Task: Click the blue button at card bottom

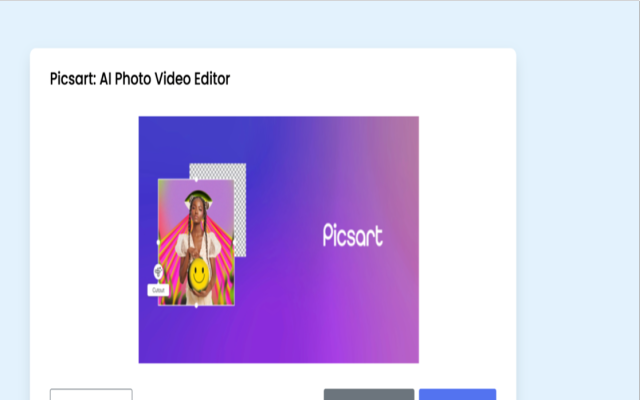Action: pos(457,395)
